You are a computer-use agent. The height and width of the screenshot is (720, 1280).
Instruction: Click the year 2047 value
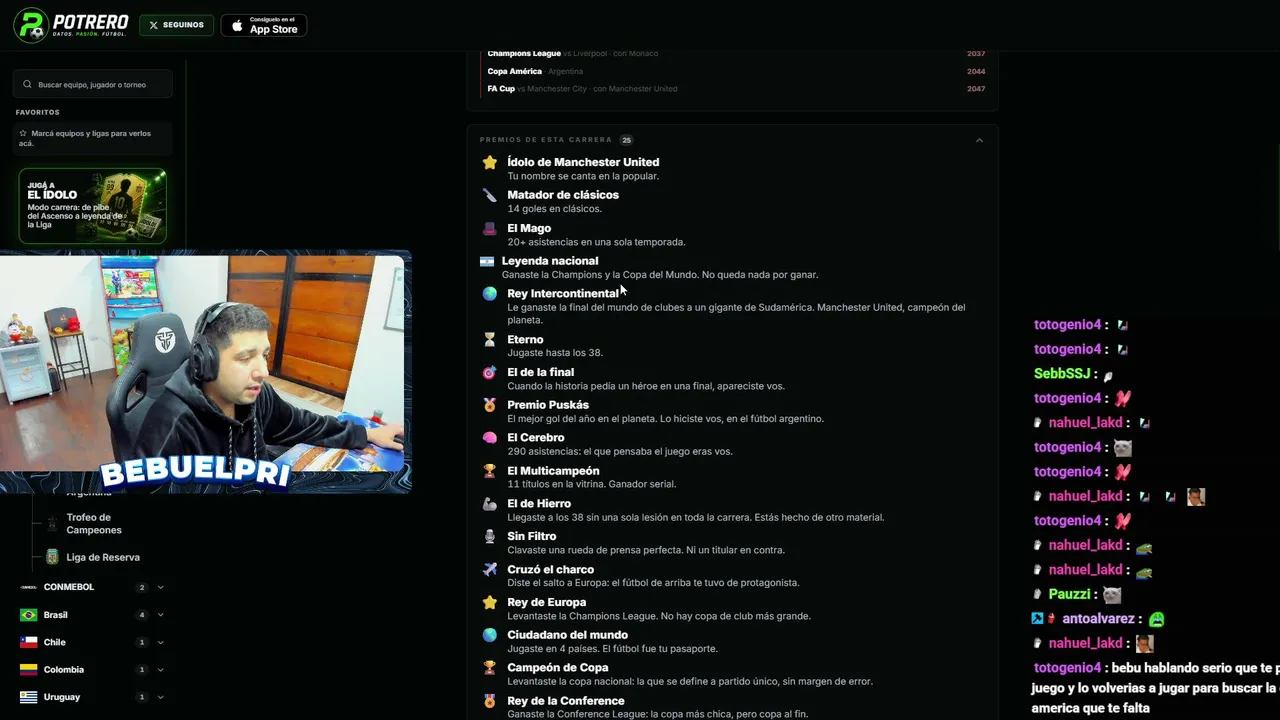(x=976, y=89)
